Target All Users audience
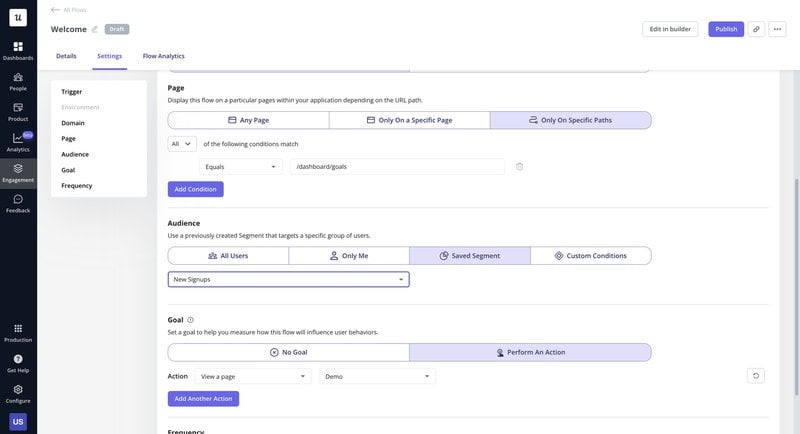The image size is (800, 434). 228,256
